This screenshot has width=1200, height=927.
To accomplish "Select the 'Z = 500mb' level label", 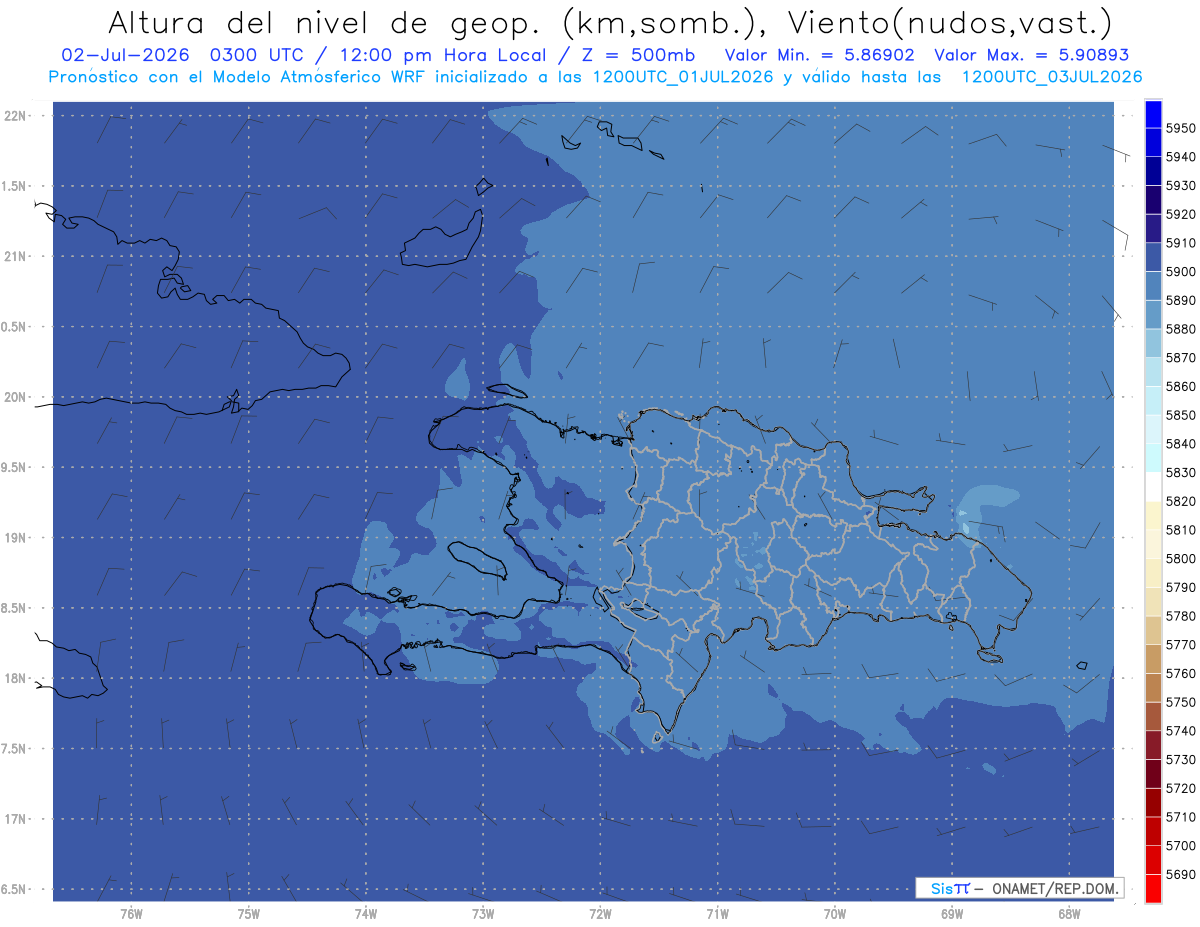I will coord(636,55).
